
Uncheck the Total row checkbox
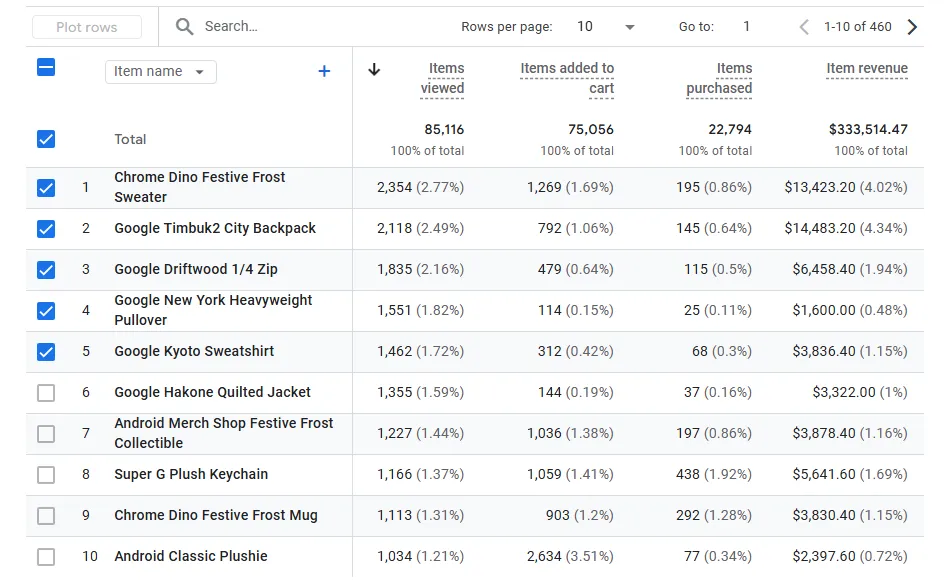(46, 139)
